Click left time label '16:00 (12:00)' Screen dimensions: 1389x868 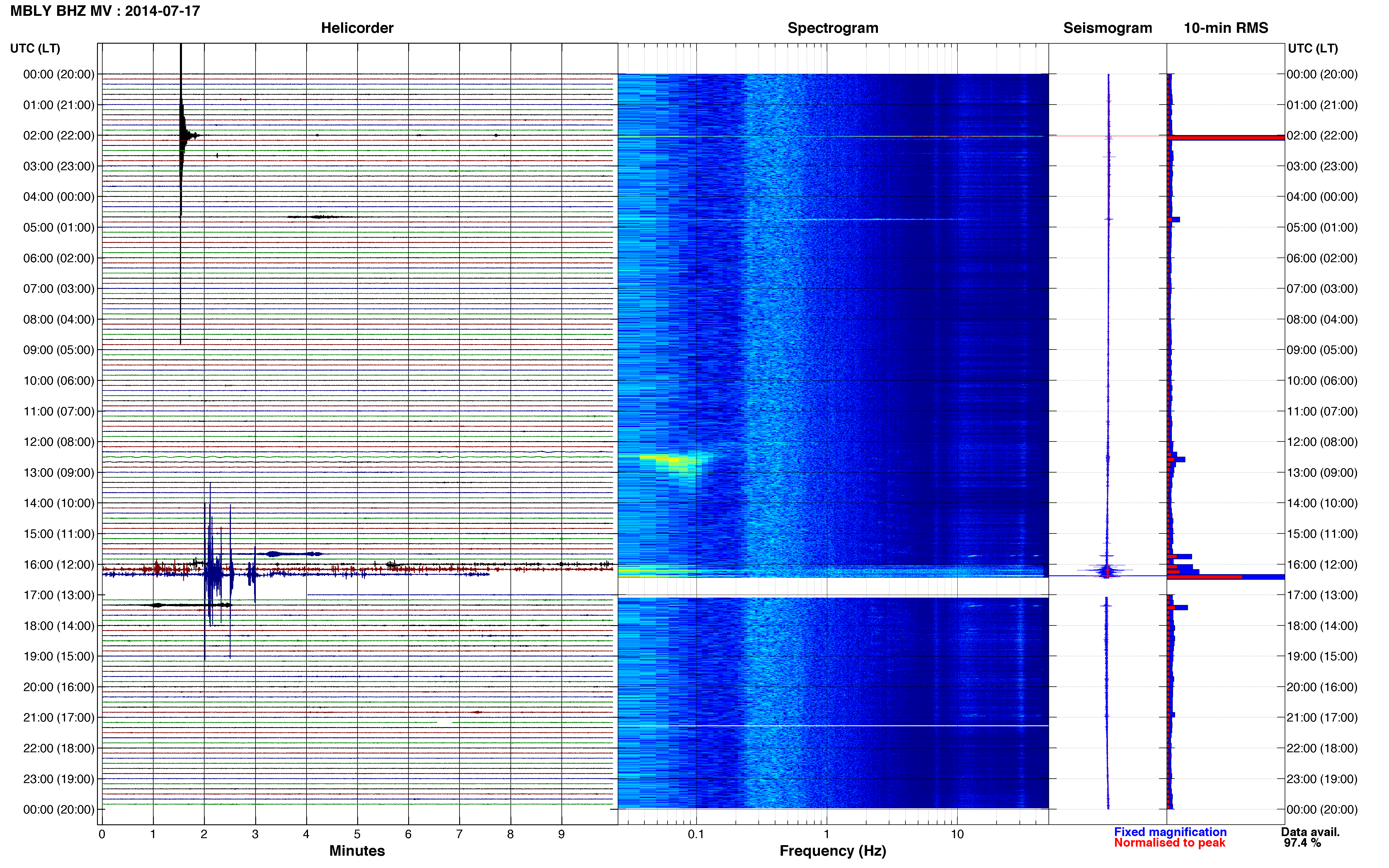point(59,564)
